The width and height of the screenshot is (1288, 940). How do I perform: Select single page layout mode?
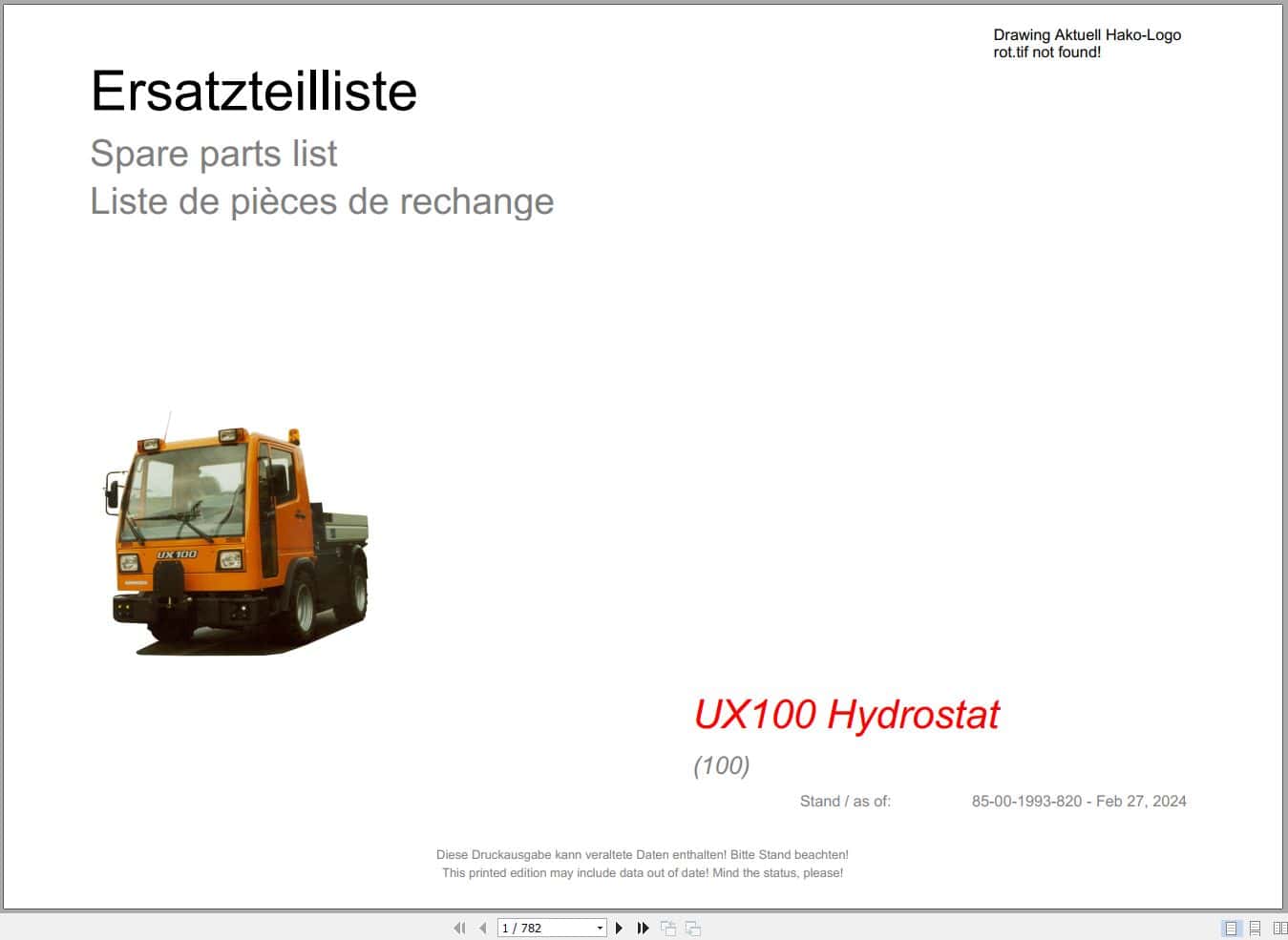coord(1230,928)
